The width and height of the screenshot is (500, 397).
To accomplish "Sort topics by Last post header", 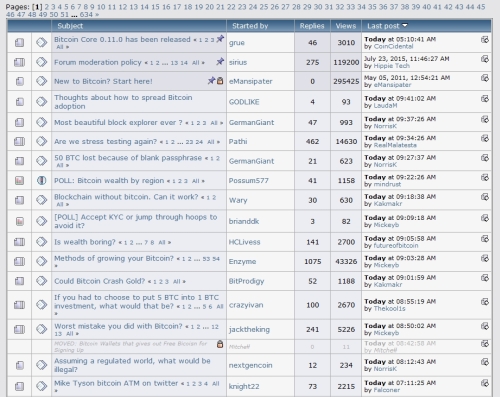I will pos(383,26).
